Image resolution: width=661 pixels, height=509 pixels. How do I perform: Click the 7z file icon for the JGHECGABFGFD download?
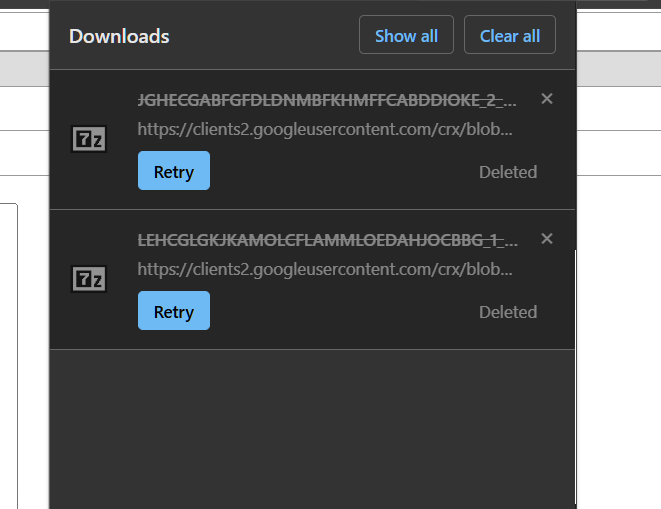89,140
